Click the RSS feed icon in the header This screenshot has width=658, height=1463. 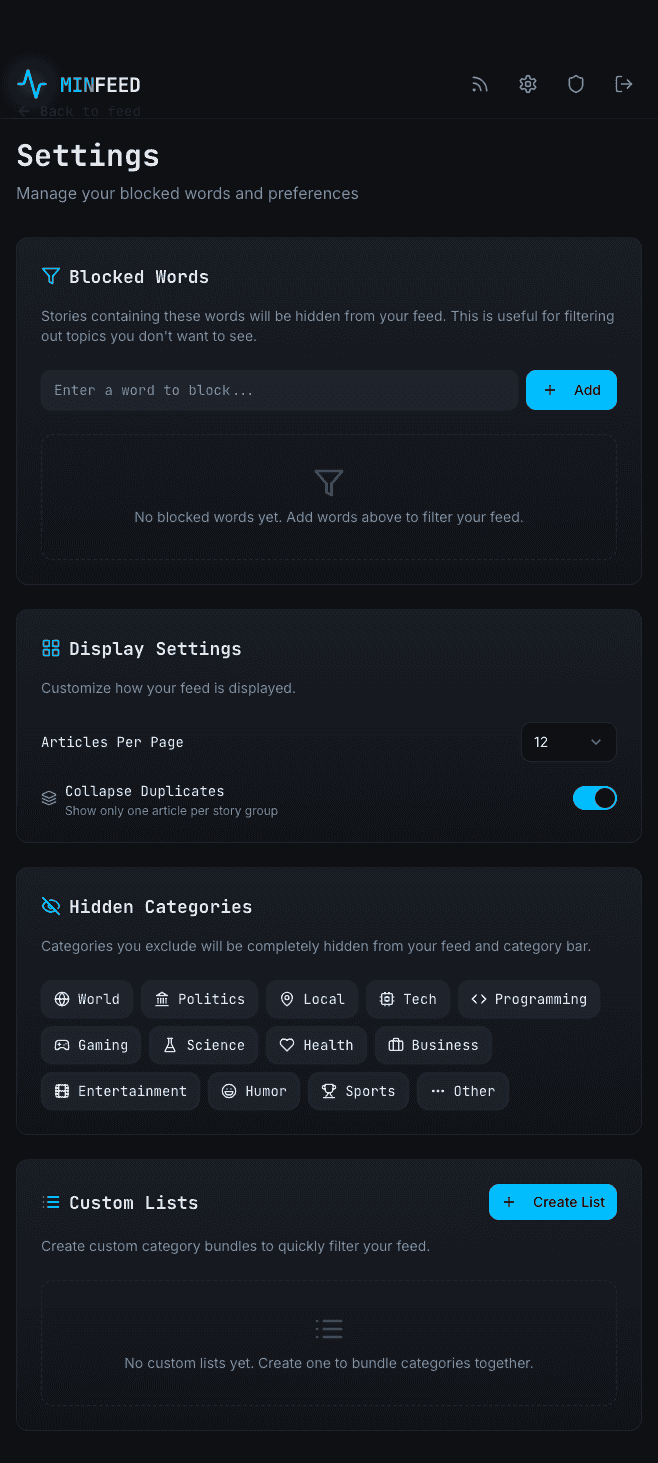tap(479, 84)
